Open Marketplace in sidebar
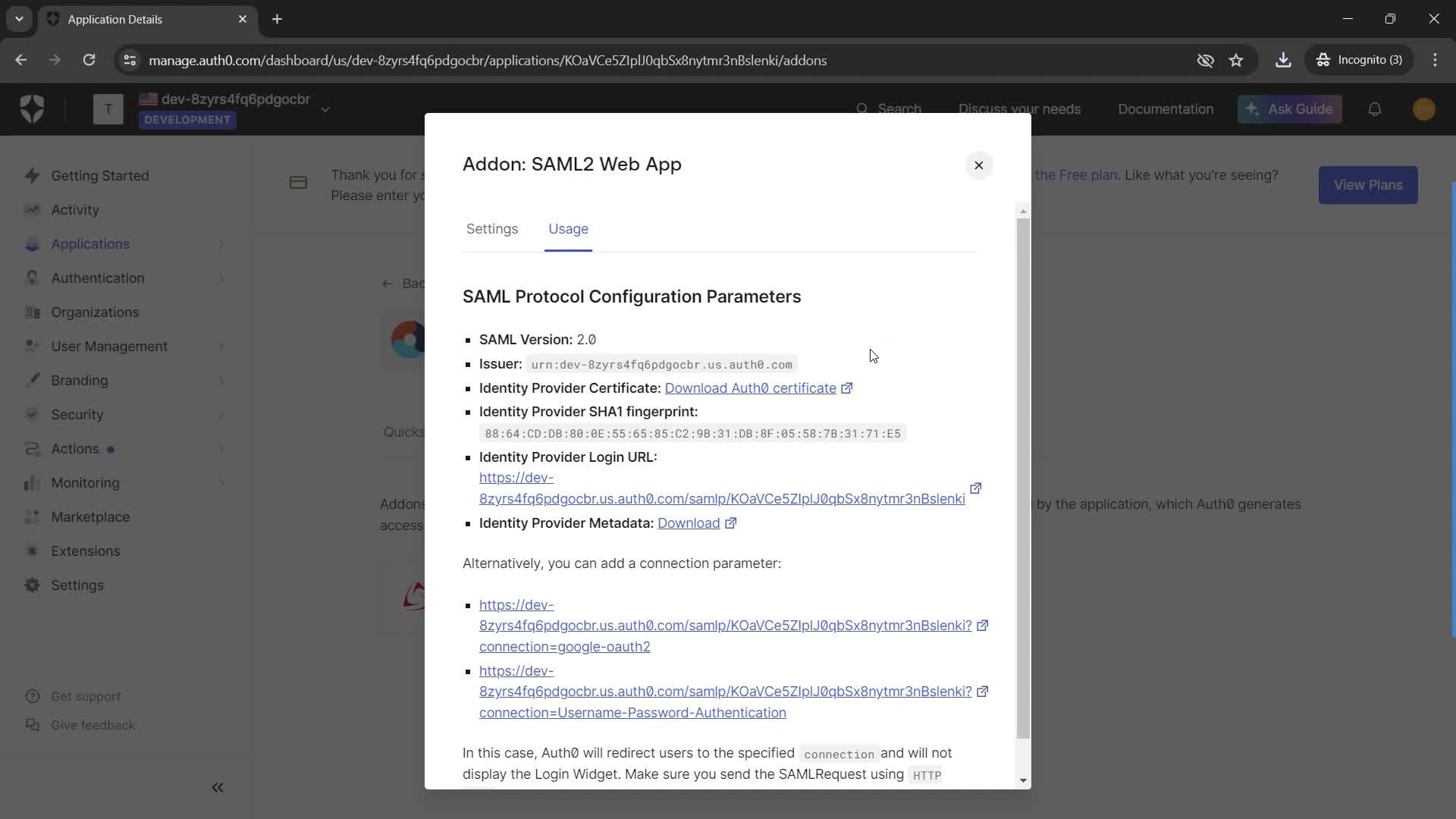 tap(90, 517)
